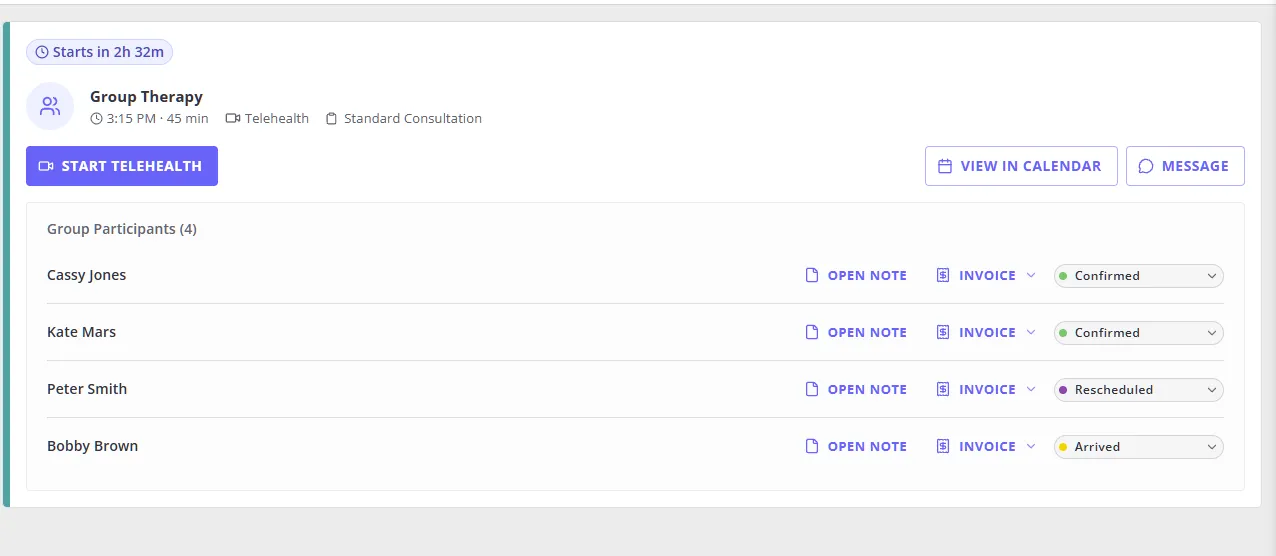This screenshot has height=556, width=1276.
Task: Open note for Bobby Brown
Action: (857, 447)
